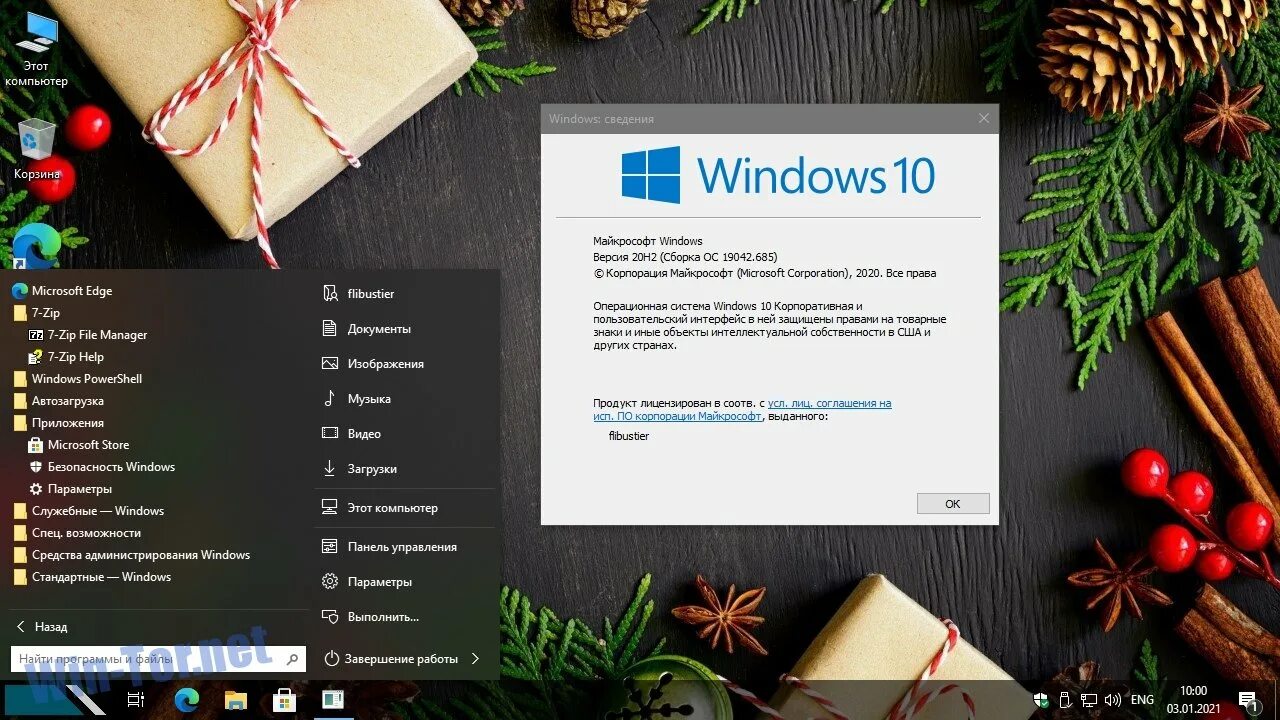1280x720 pixels.
Task: Open Параметры with gear icon in right column
Action: coord(366,582)
